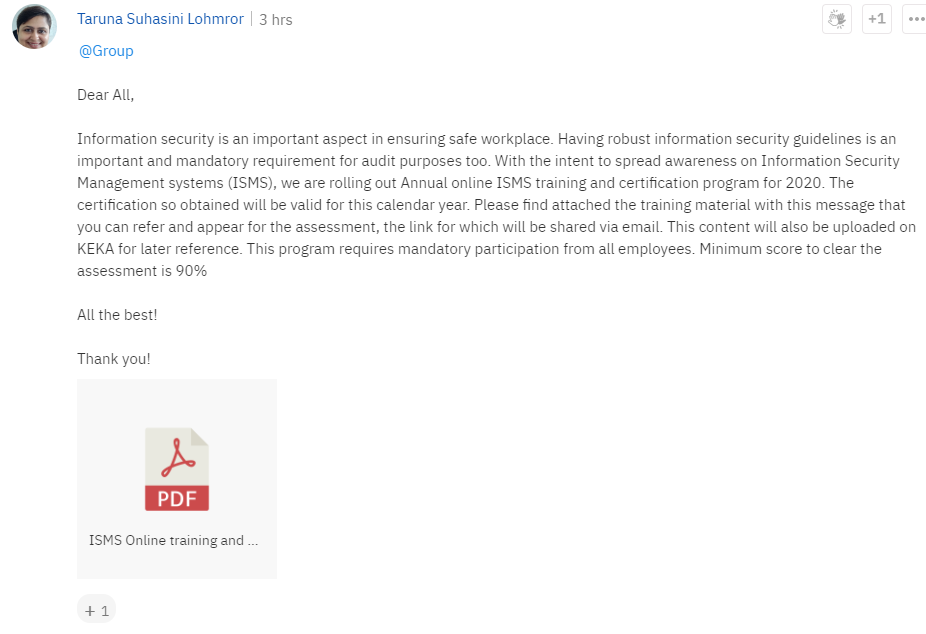Open Taruna's profile picture avatar
This screenshot has height=634, width=926.
pyautogui.click(x=34, y=26)
